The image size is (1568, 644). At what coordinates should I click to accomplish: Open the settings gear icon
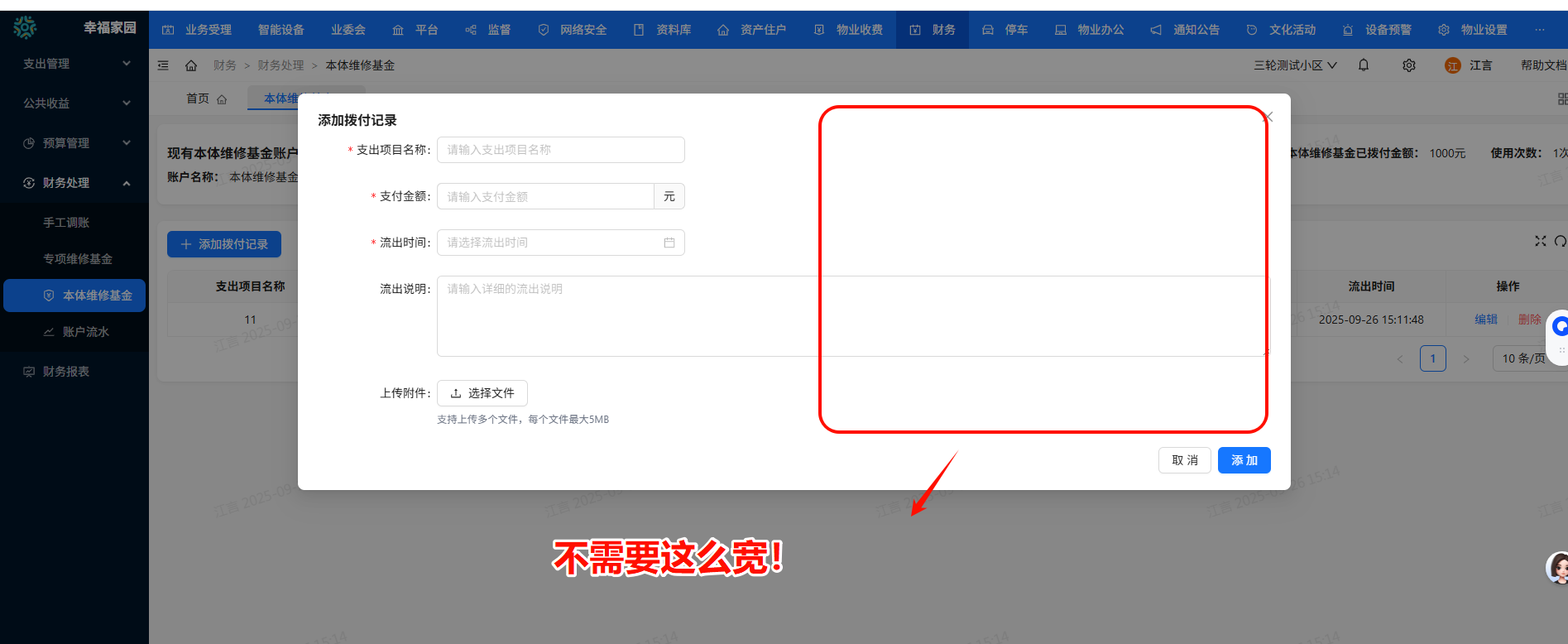pyautogui.click(x=1409, y=65)
